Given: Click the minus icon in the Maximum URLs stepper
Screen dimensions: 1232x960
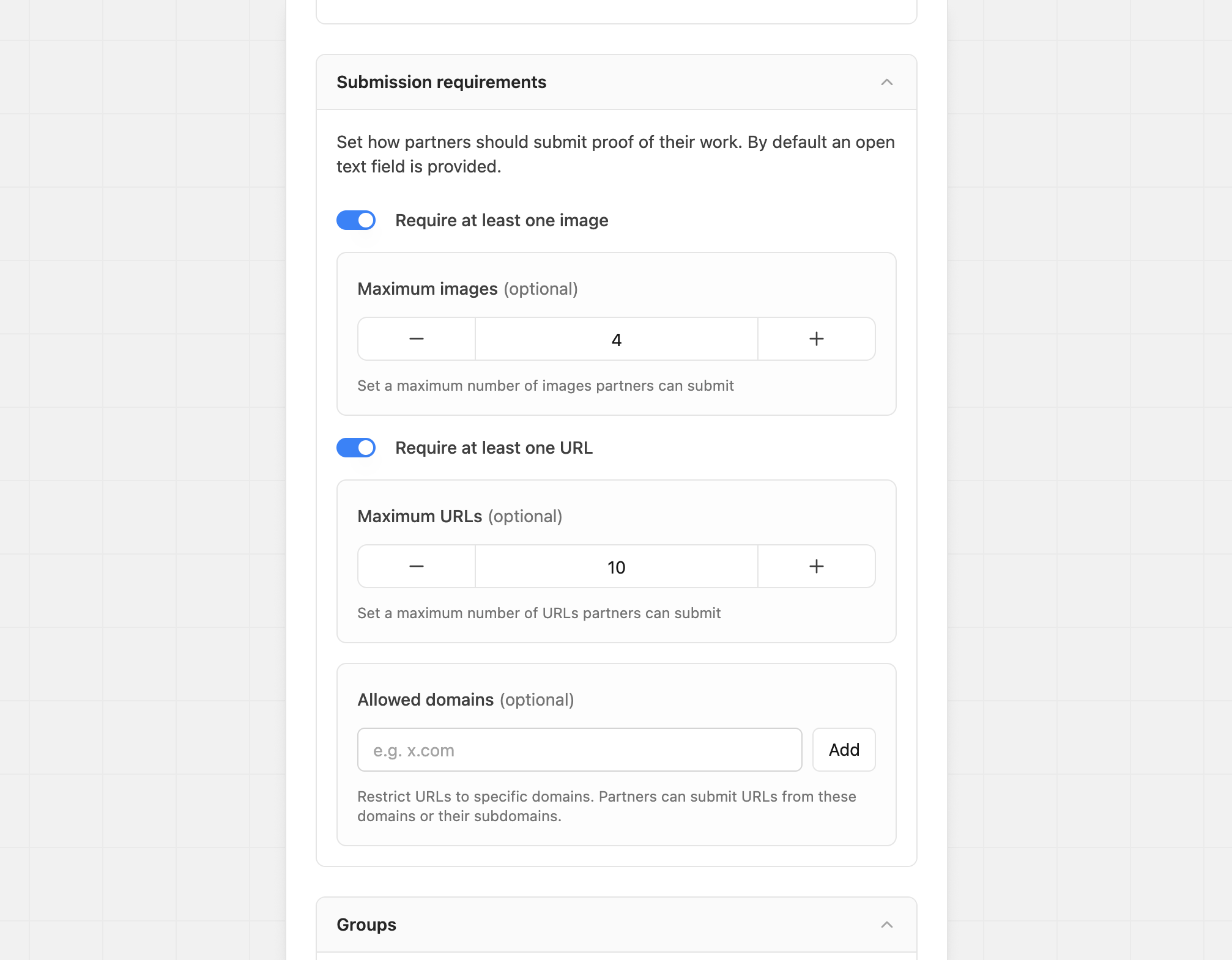Looking at the screenshot, I should (x=416, y=566).
